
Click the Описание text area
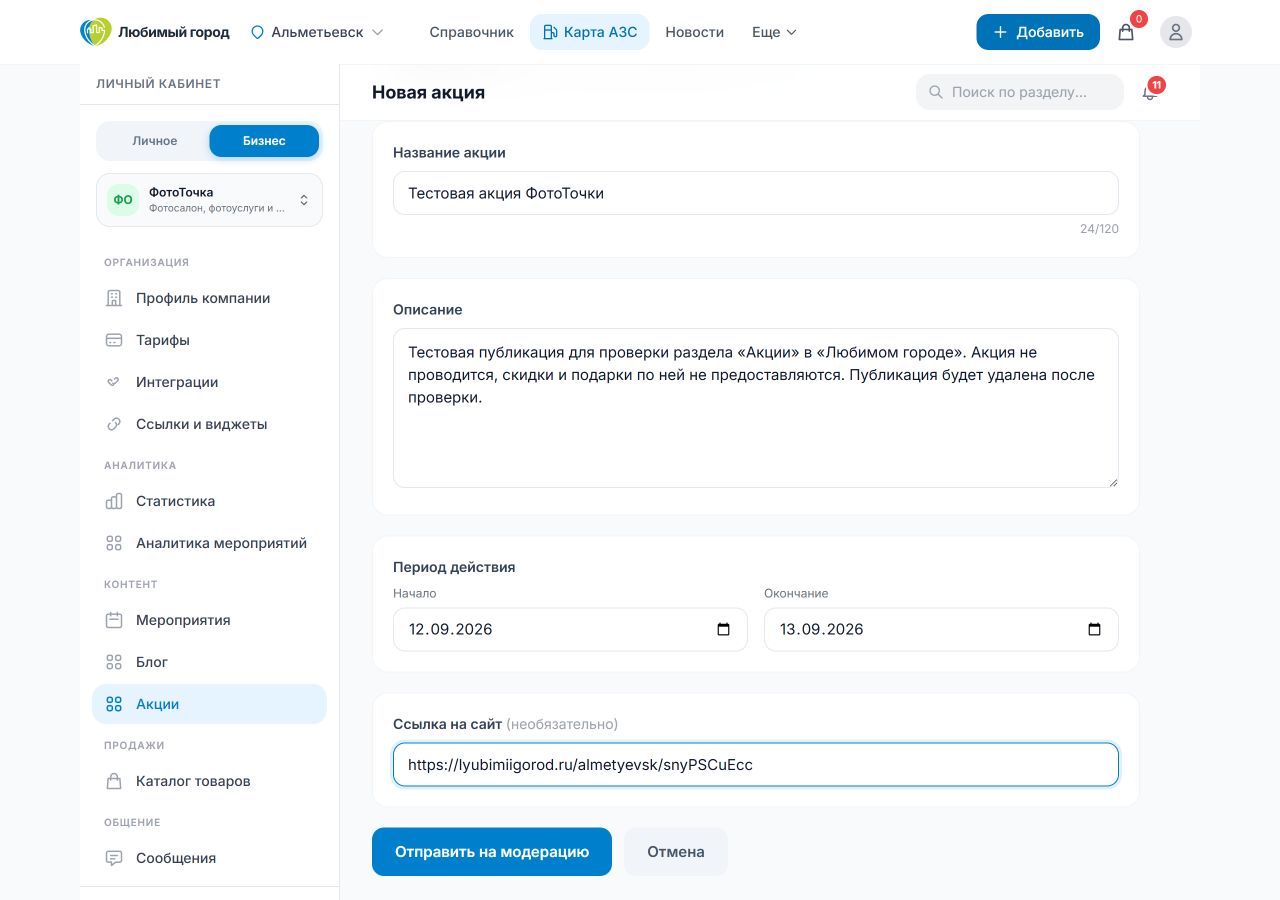(x=756, y=408)
